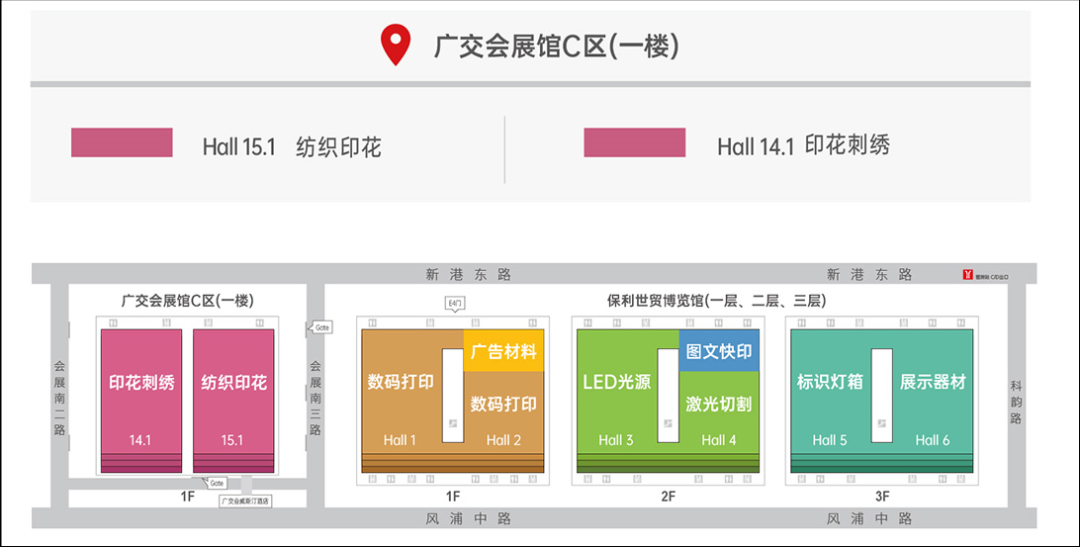
Task: Click the 会展南三路 road label
Action: [315, 398]
